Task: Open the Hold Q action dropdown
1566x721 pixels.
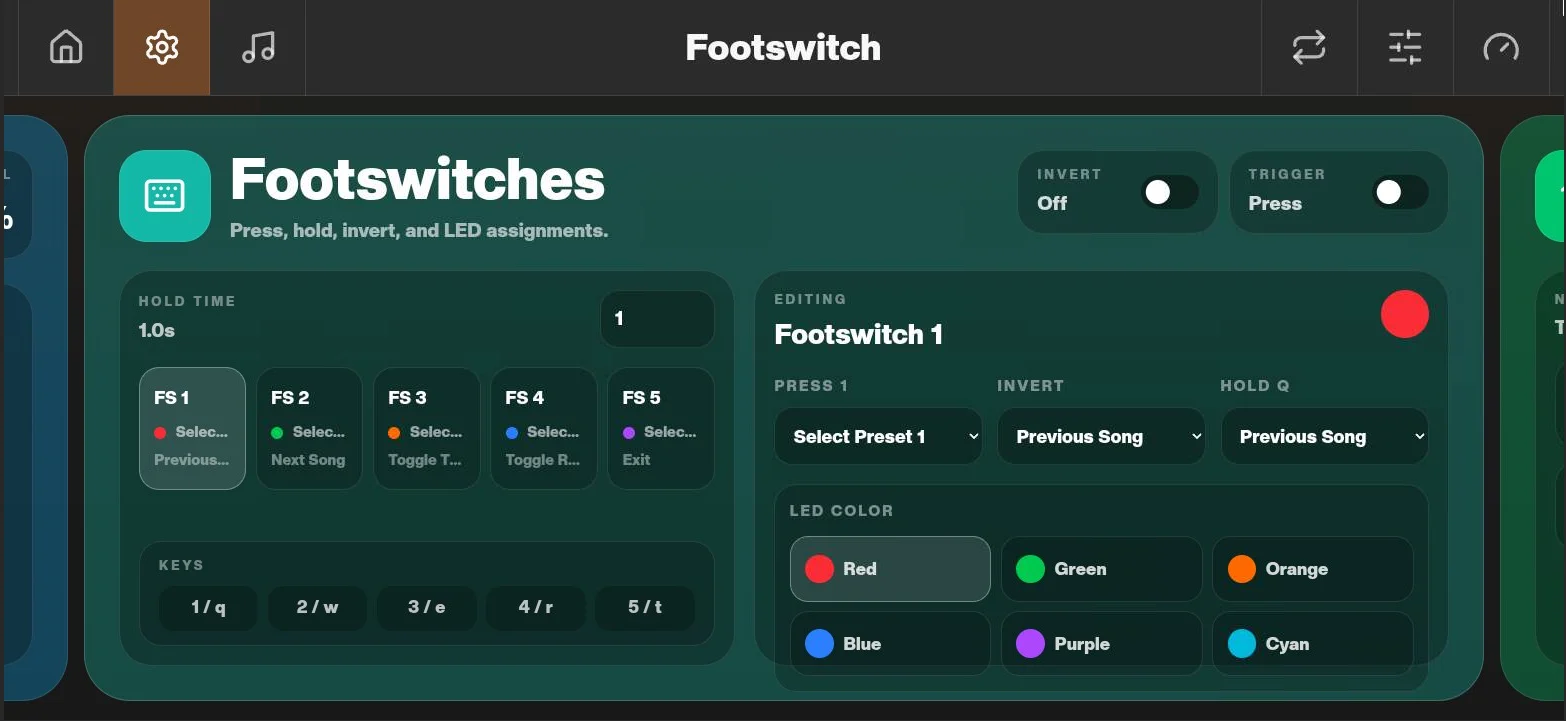Action: click(1325, 436)
